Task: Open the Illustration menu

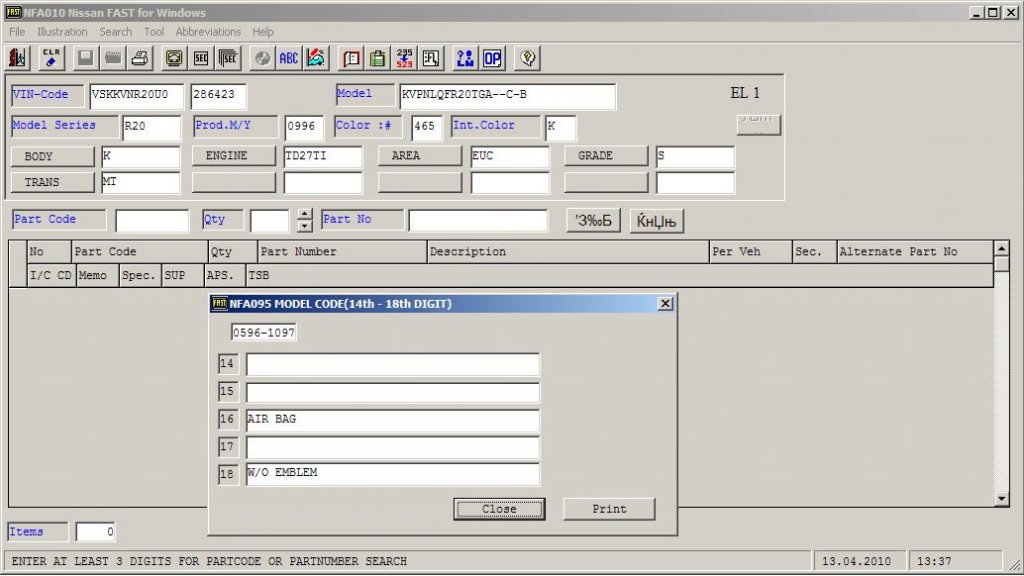Action: coord(62,32)
